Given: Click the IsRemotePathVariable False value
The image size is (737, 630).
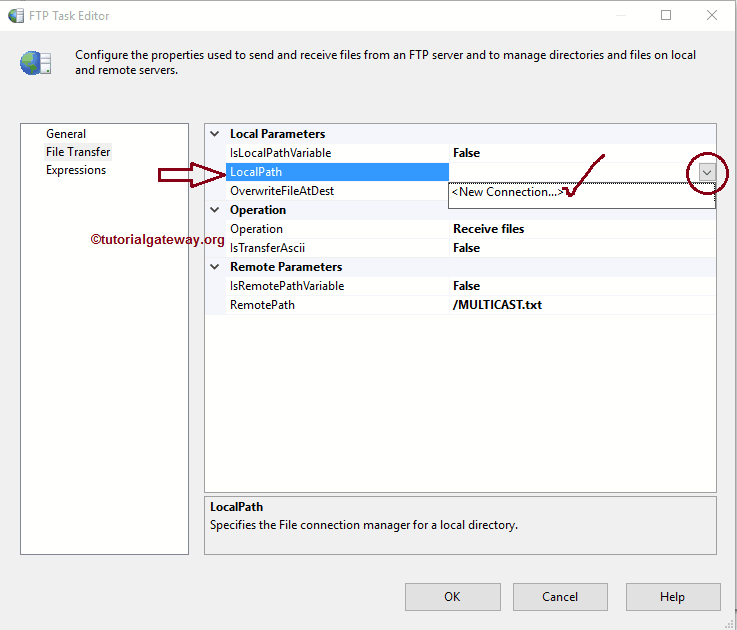Looking at the screenshot, I should [x=466, y=286].
